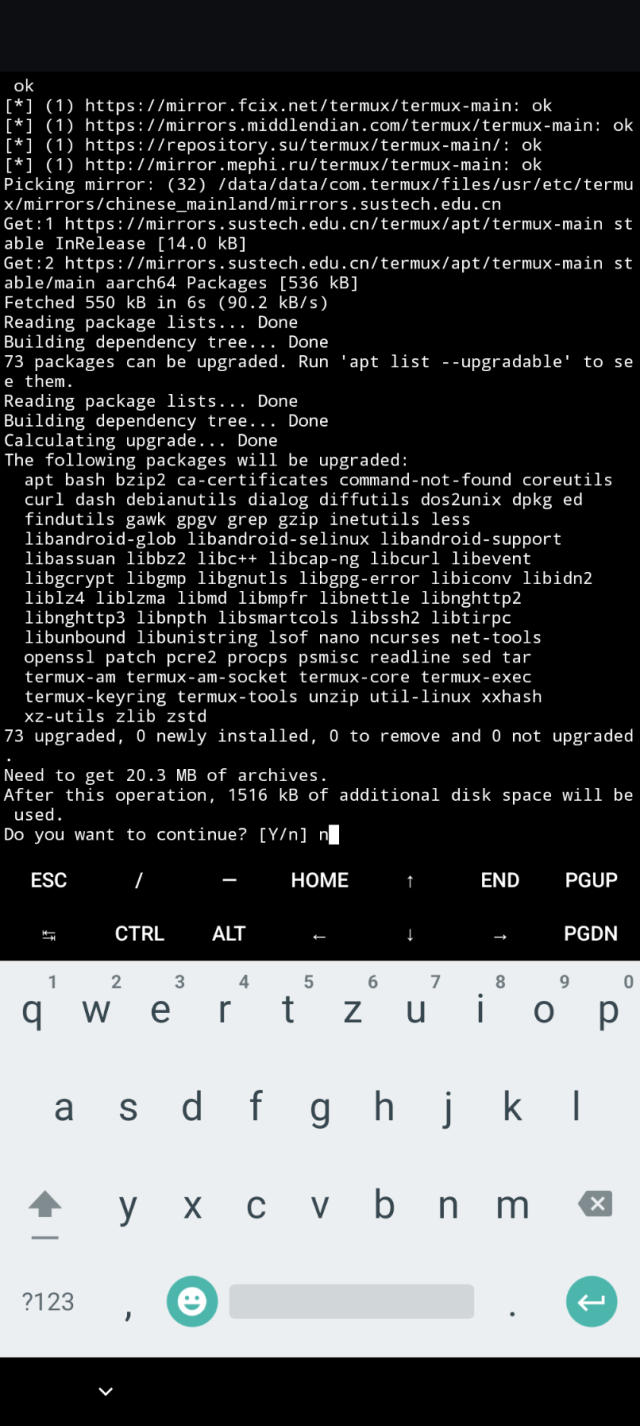
Task: Collapse the keyboard with the down chevron
Action: click(105, 1391)
